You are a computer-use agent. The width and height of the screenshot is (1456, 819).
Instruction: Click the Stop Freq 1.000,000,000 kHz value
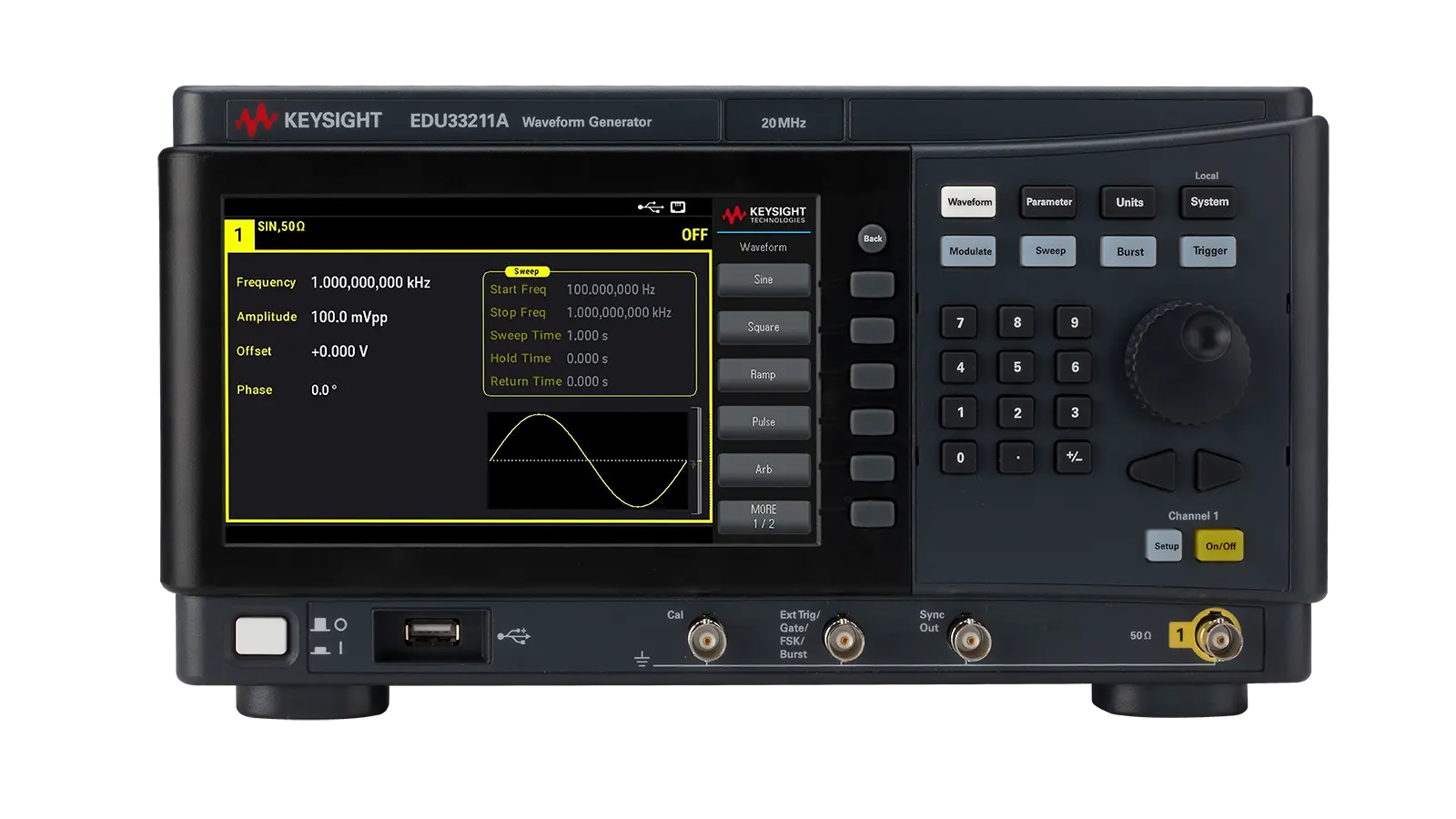point(619,312)
